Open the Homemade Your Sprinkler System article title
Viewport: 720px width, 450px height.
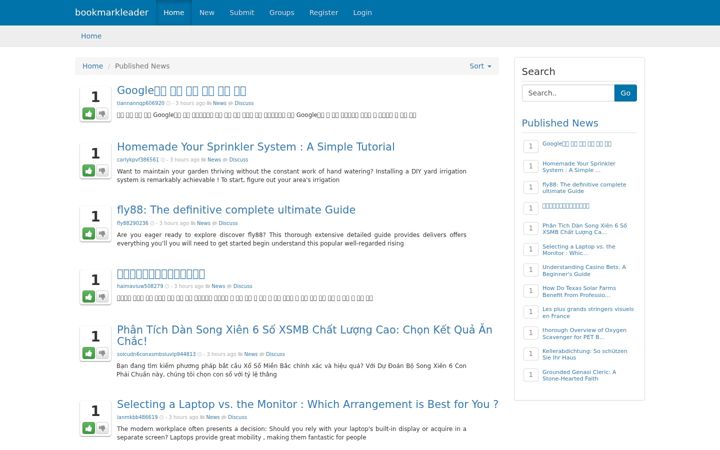coord(256,147)
